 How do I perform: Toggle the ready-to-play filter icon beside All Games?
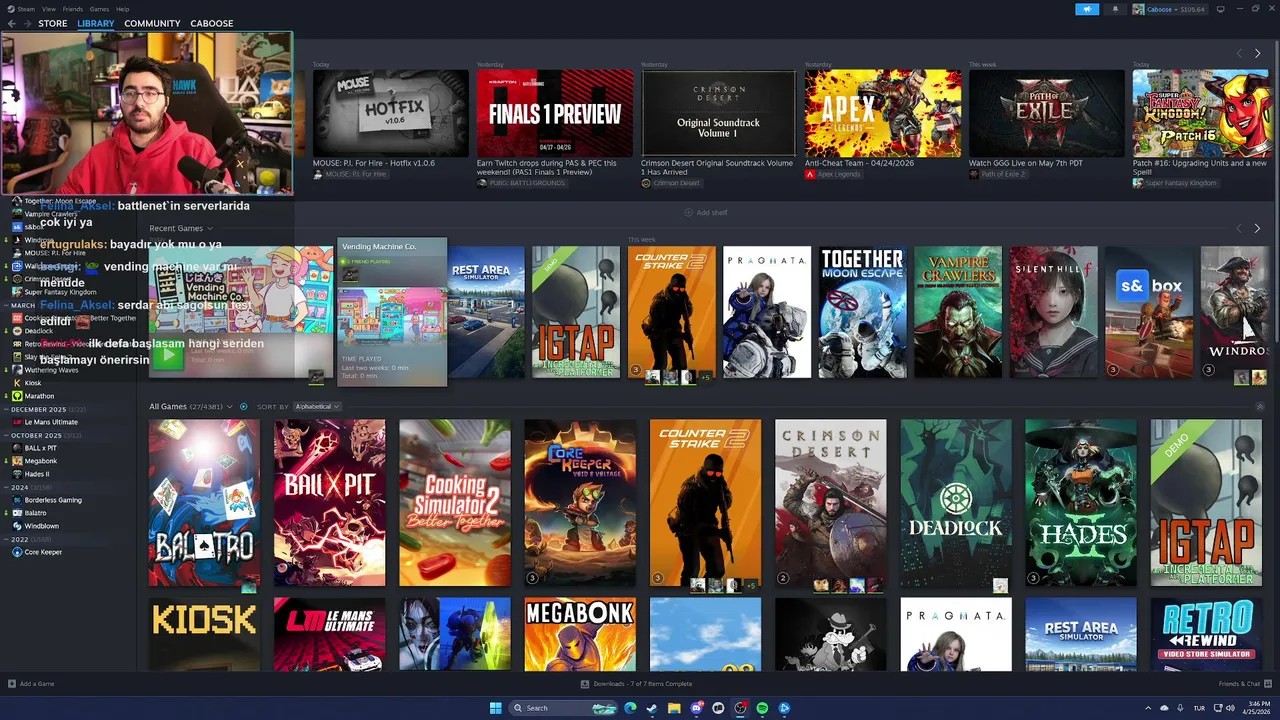244,407
